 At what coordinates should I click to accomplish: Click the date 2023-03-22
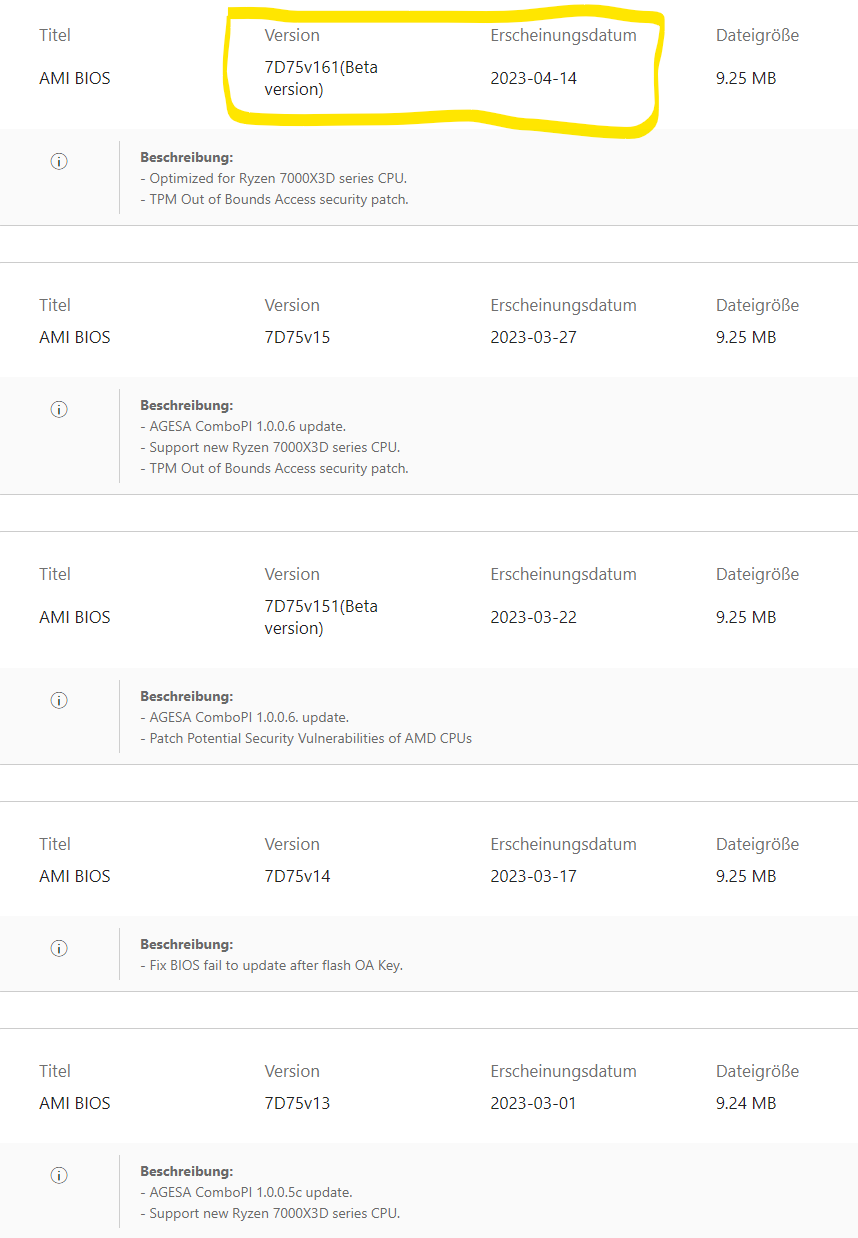coord(533,617)
